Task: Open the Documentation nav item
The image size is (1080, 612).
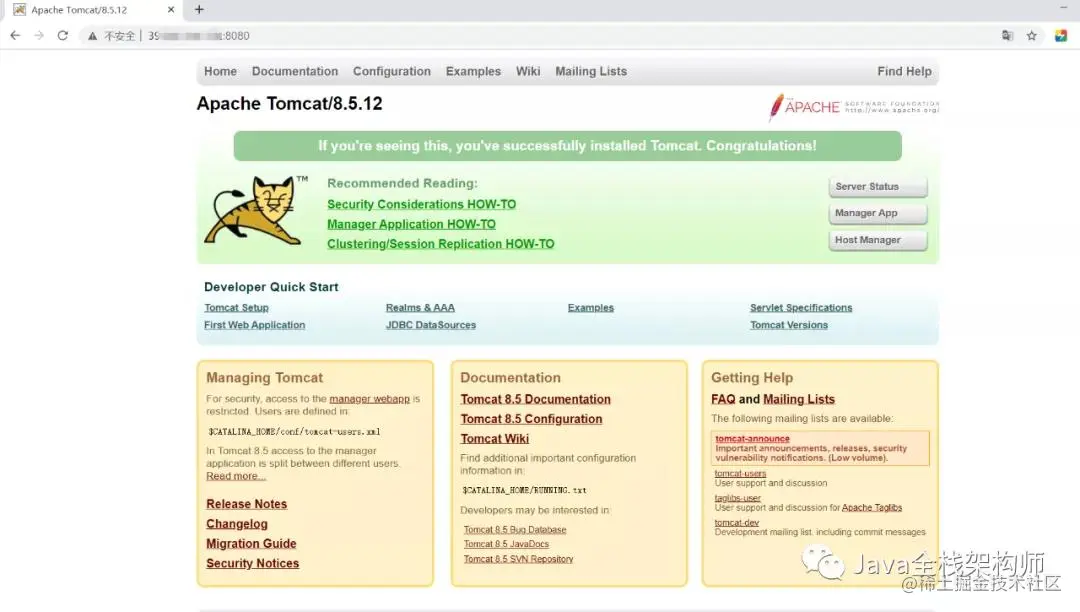Action: pos(295,72)
